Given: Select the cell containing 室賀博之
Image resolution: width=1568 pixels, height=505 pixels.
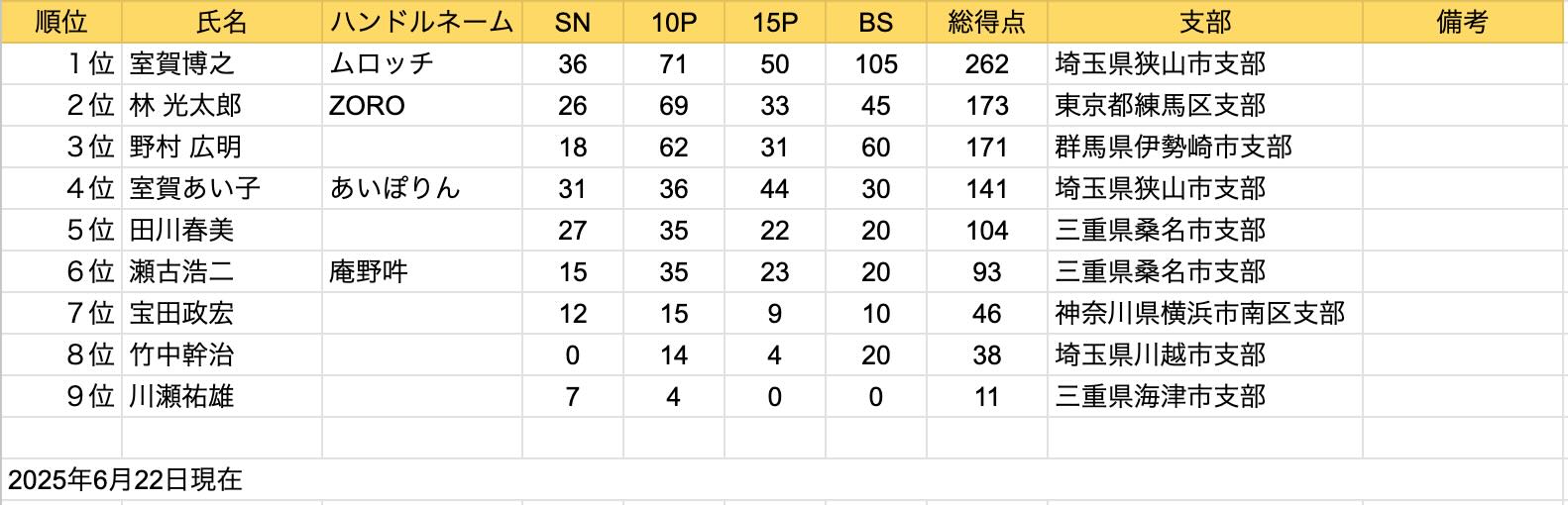Looking at the screenshot, I should (222, 64).
